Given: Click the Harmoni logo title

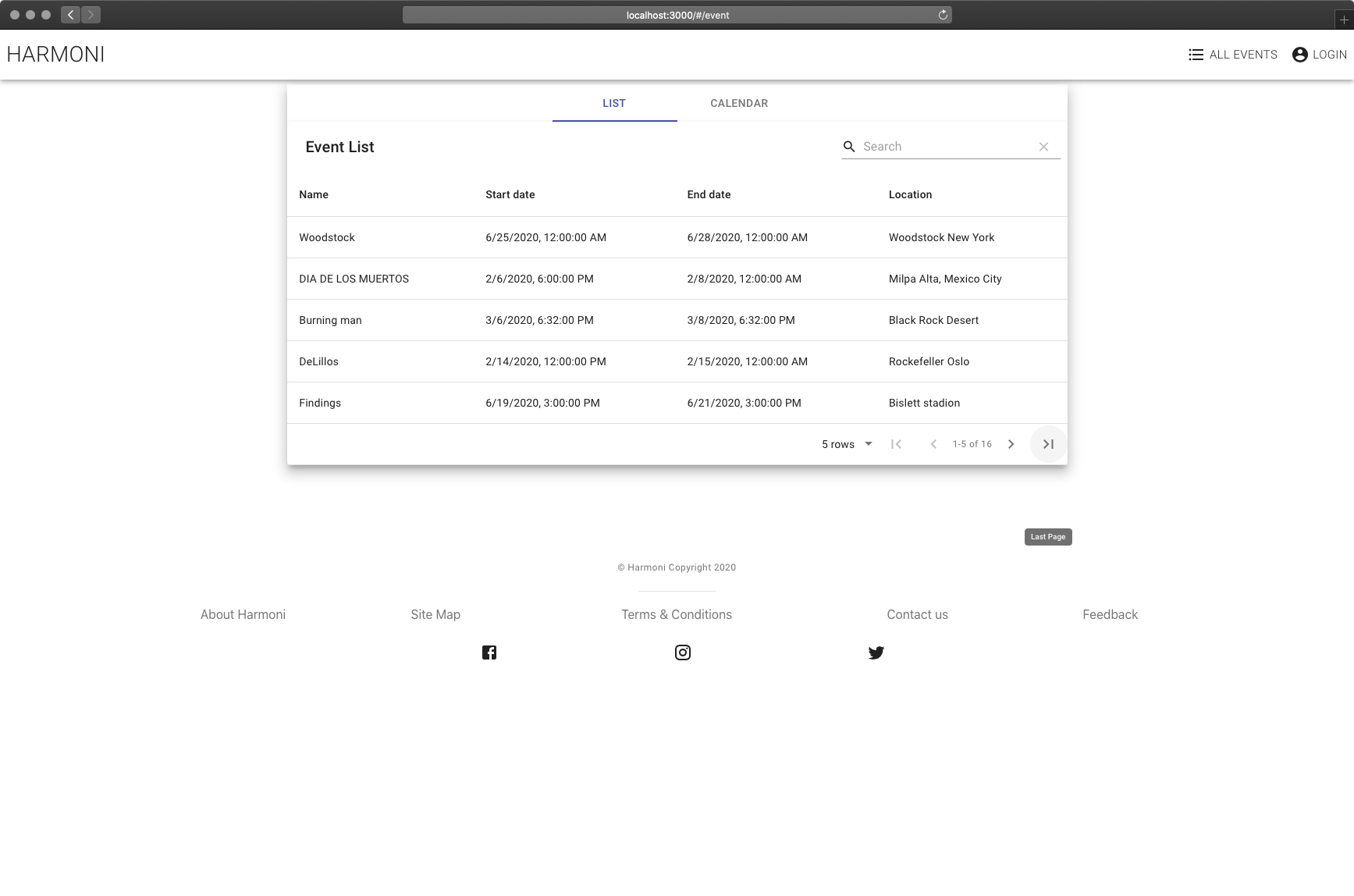Looking at the screenshot, I should click(x=55, y=55).
